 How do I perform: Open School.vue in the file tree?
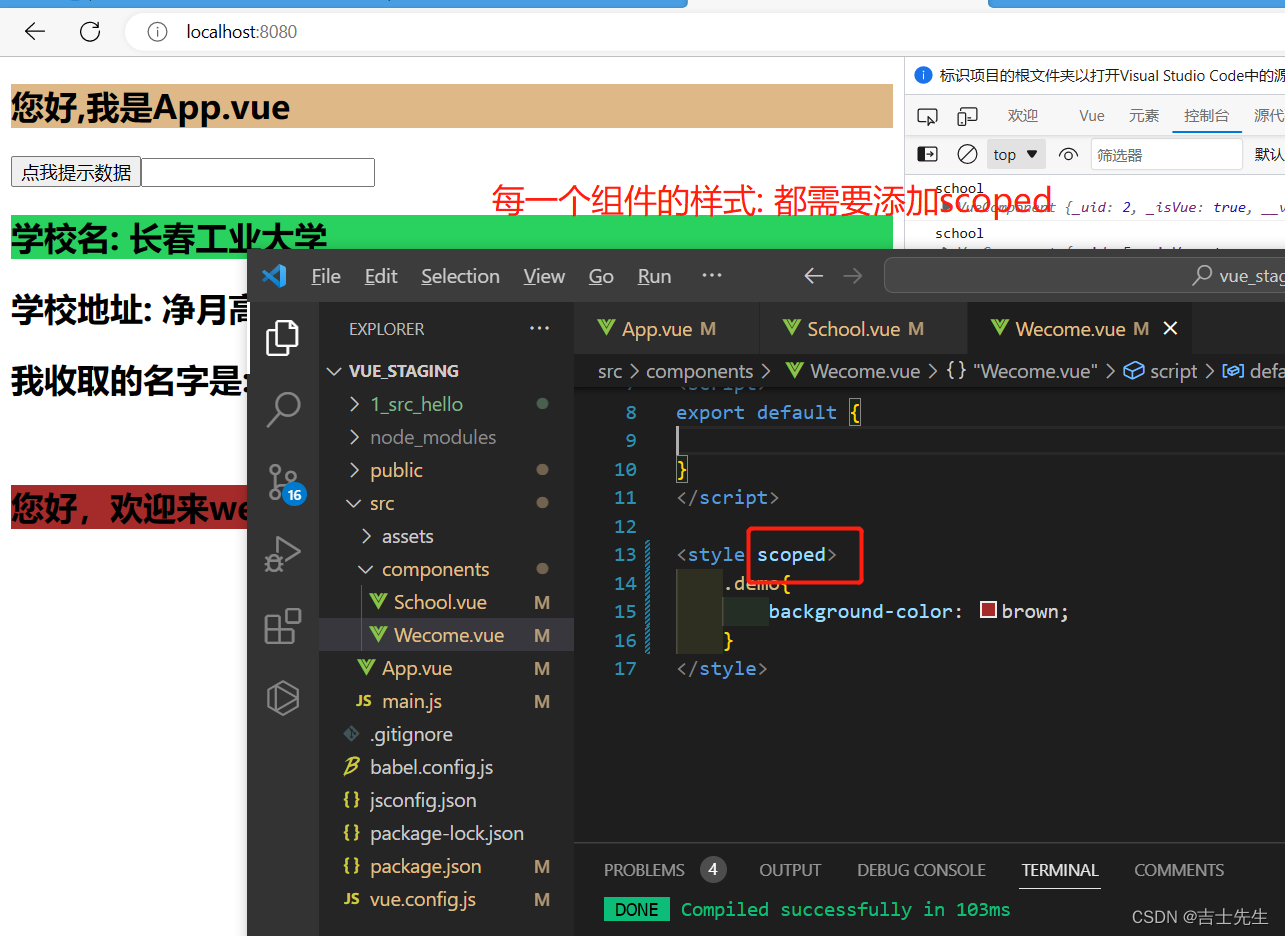pyautogui.click(x=447, y=602)
